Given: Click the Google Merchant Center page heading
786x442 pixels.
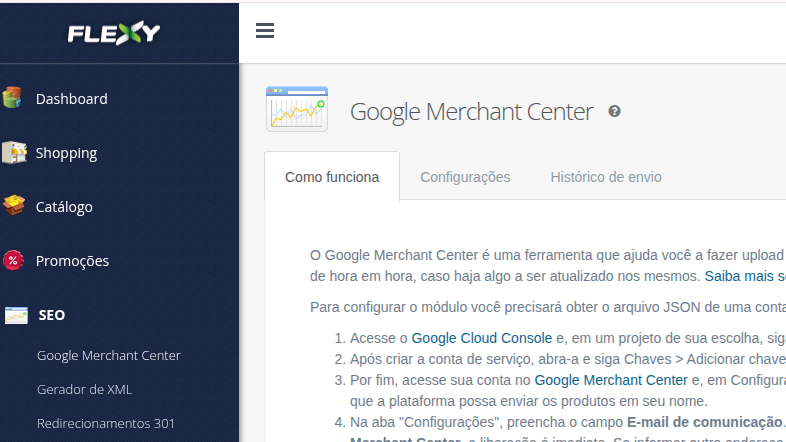Looking at the screenshot, I should coord(472,112).
